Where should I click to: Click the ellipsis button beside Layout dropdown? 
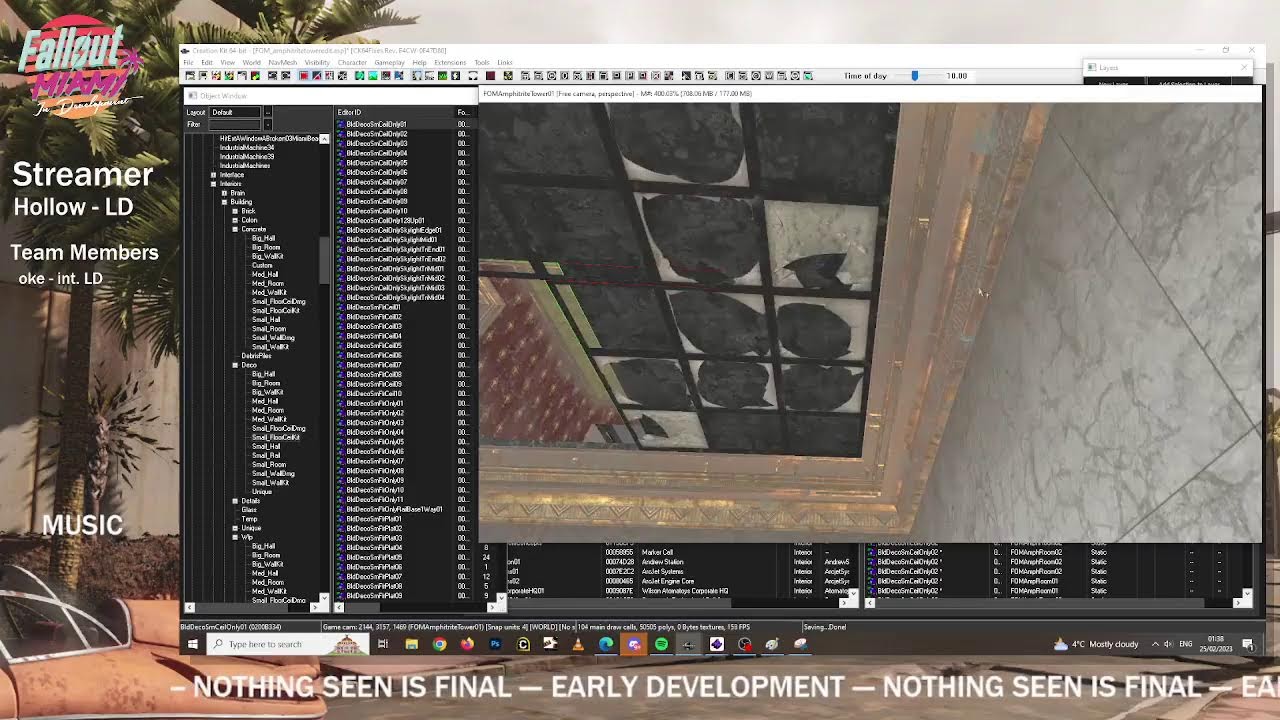[267, 112]
